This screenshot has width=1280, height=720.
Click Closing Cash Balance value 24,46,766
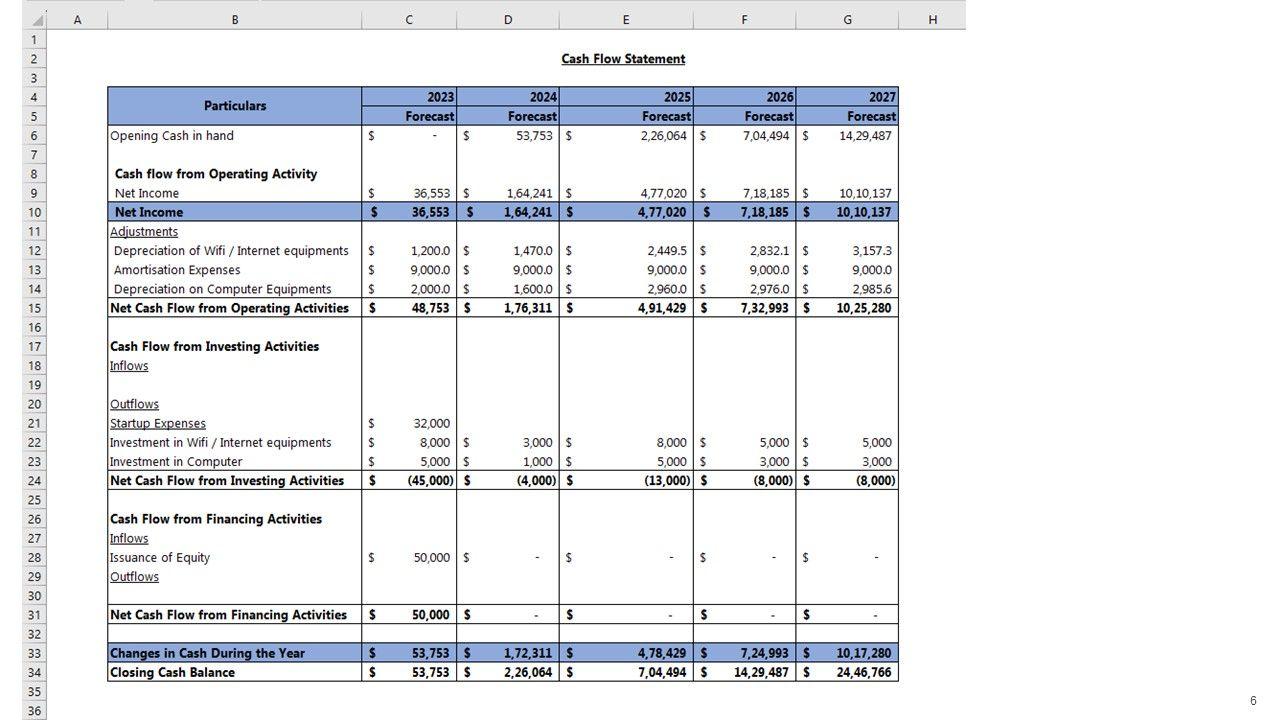pyautogui.click(x=864, y=673)
